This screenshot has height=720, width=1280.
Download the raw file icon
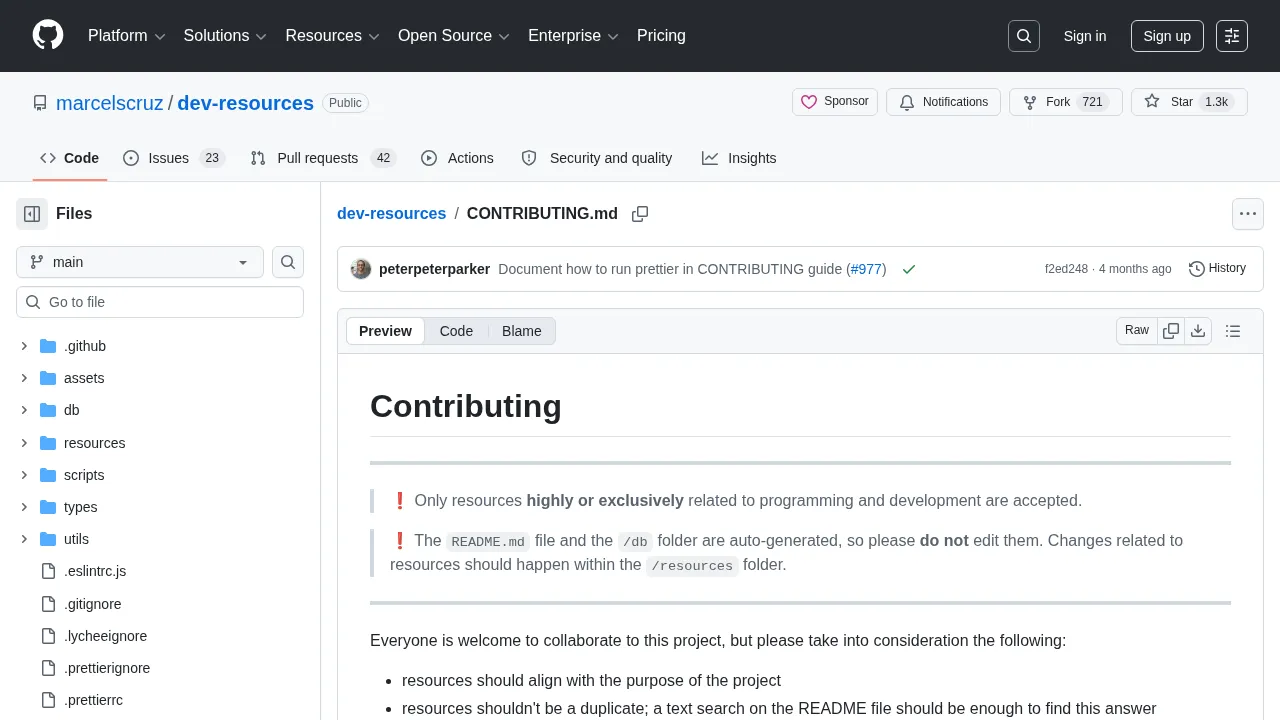tap(1198, 331)
